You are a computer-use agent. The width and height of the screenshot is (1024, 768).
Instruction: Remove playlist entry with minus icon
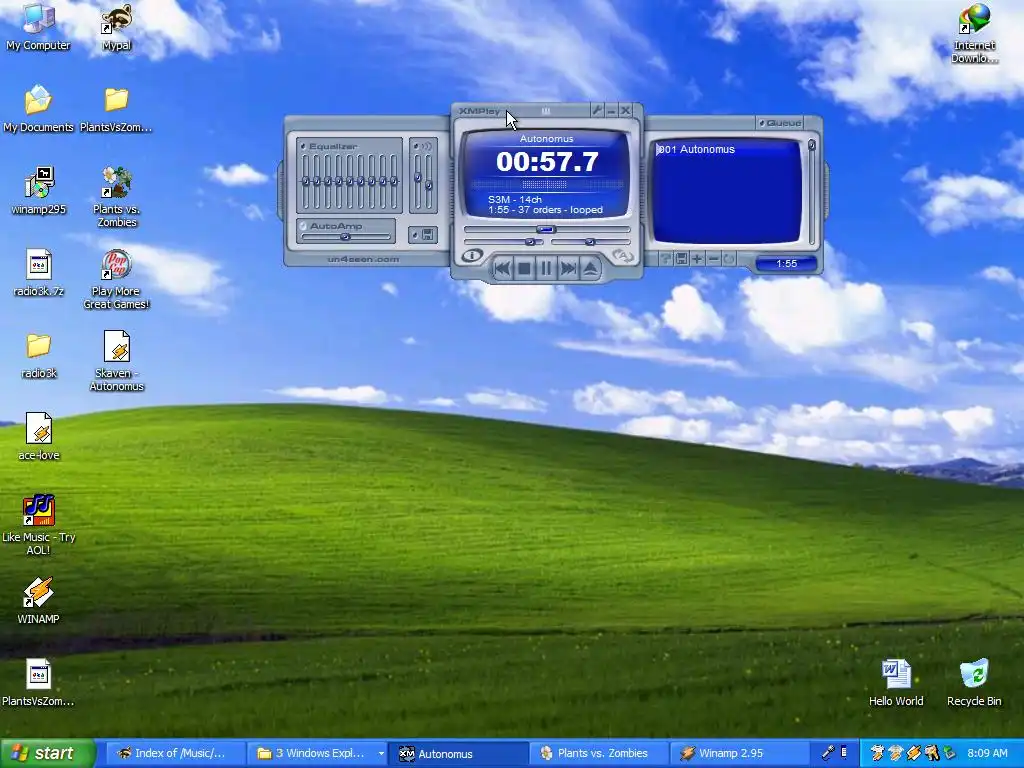(714, 259)
